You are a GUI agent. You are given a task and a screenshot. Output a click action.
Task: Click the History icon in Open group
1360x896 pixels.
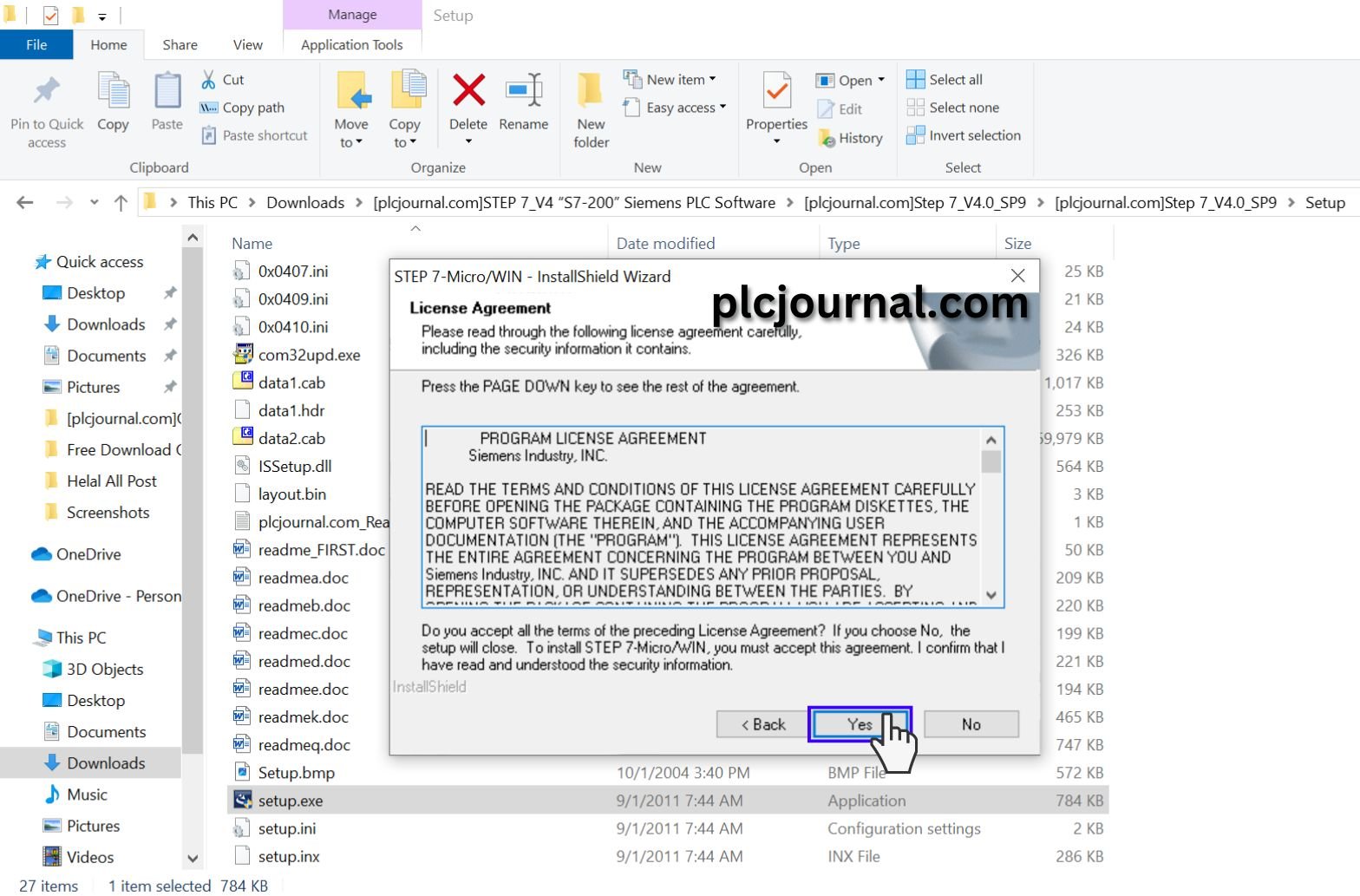pos(827,138)
